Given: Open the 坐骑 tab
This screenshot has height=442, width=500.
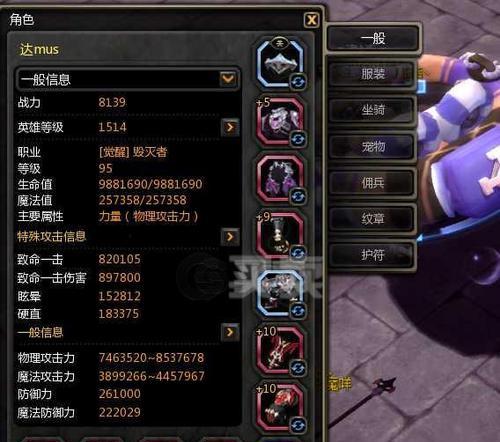Looking at the screenshot, I should 373,110.
